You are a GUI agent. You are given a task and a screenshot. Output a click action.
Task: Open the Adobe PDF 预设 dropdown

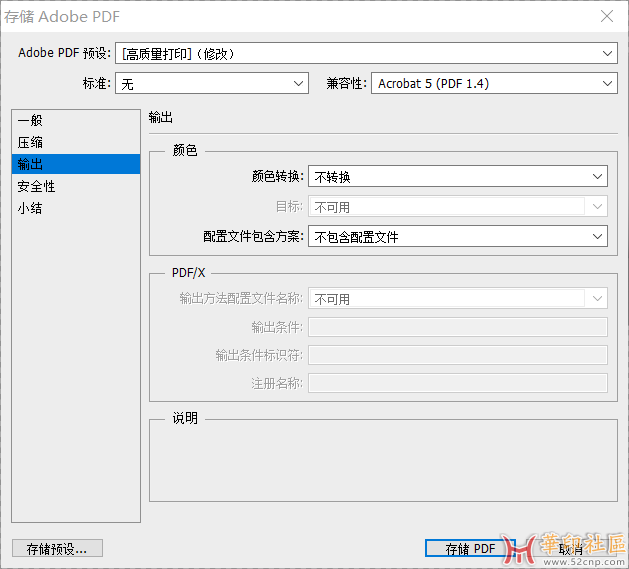[366, 53]
